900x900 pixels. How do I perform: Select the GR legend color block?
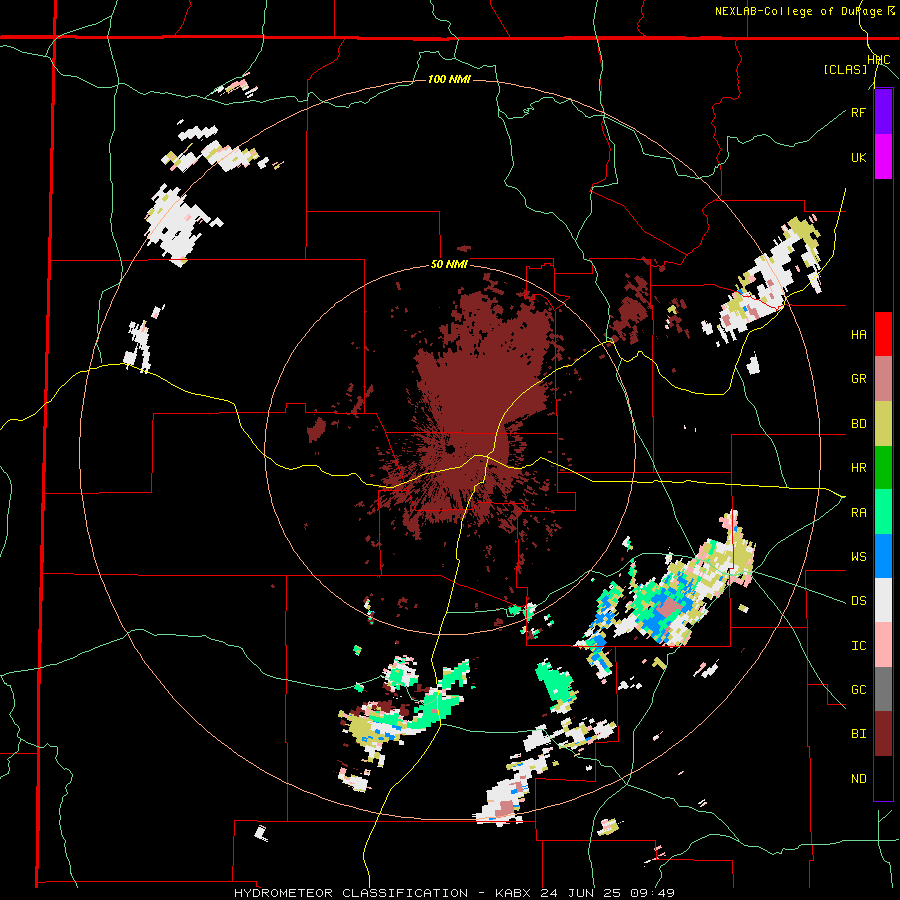pos(883,379)
